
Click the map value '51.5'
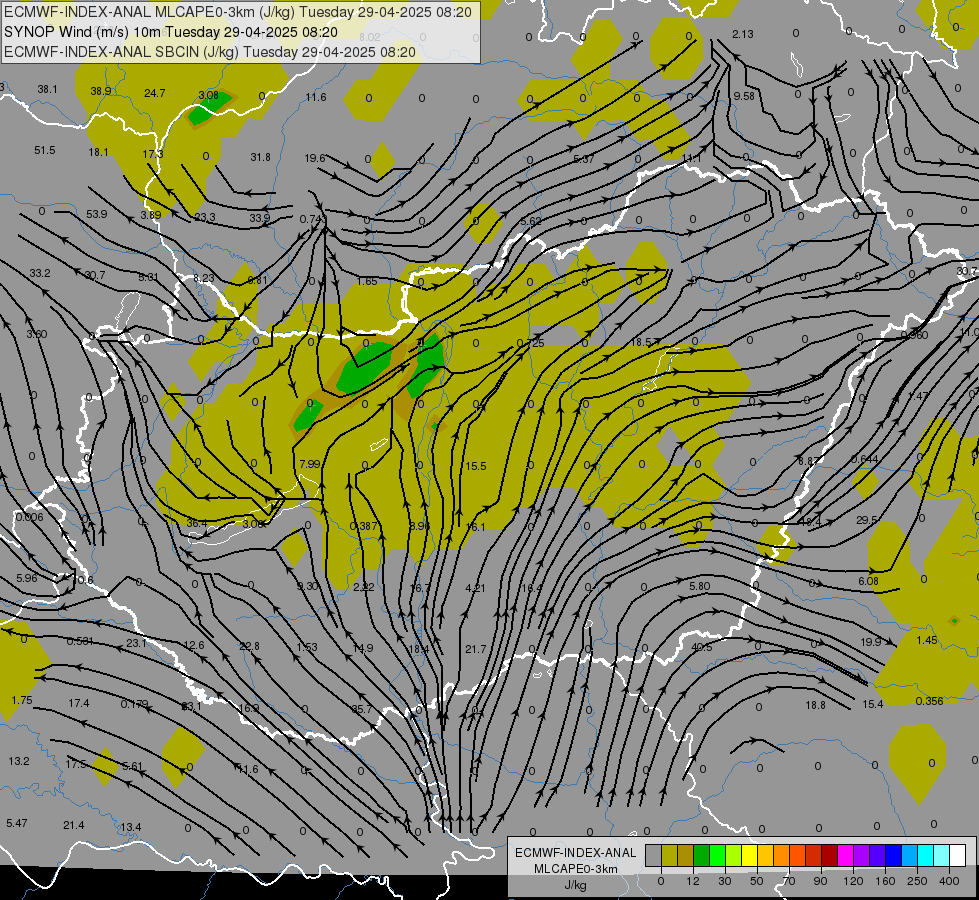(45, 150)
